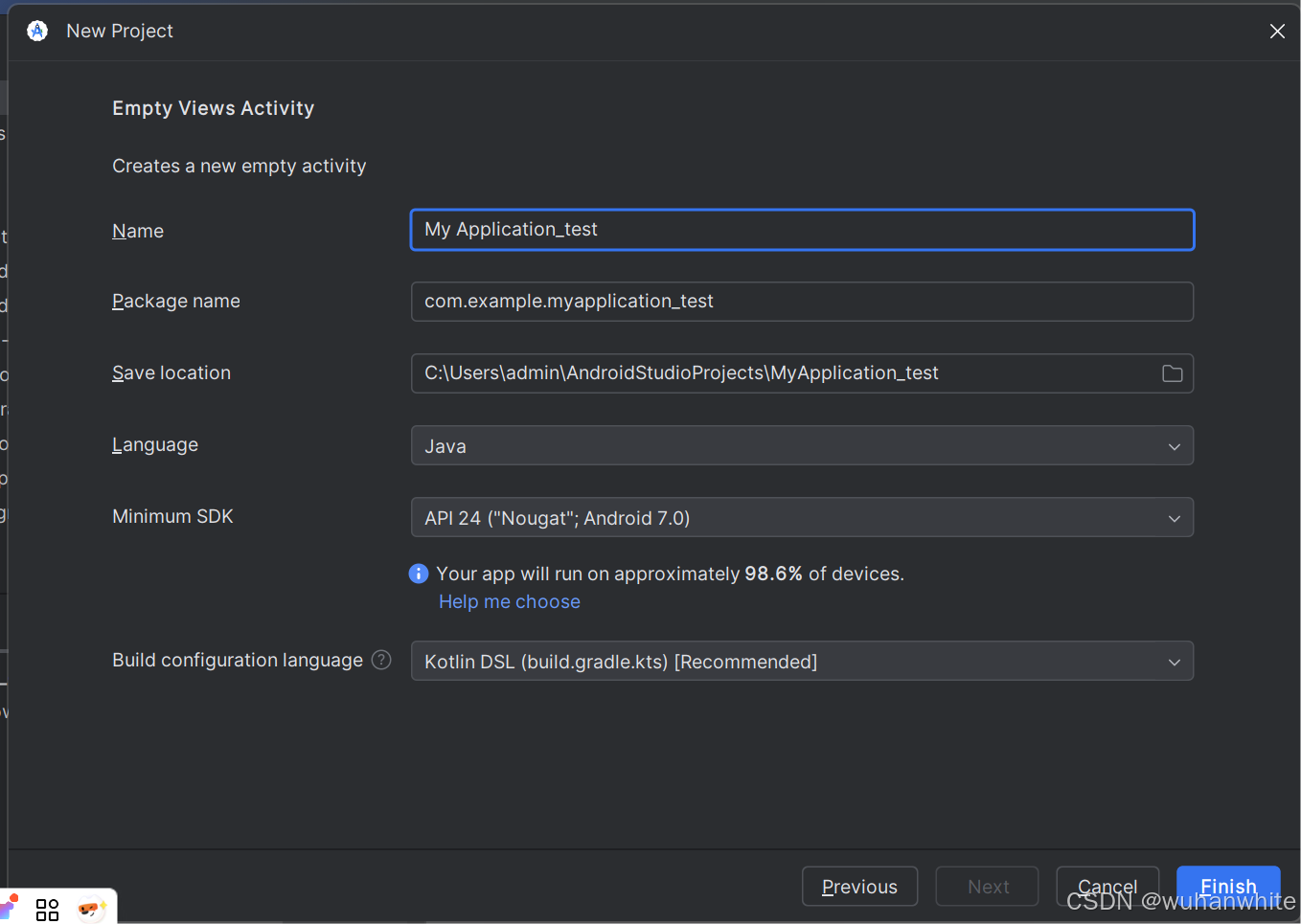Image resolution: width=1301 pixels, height=924 pixels.
Task: Open folder browser for Save location
Action: click(1172, 373)
